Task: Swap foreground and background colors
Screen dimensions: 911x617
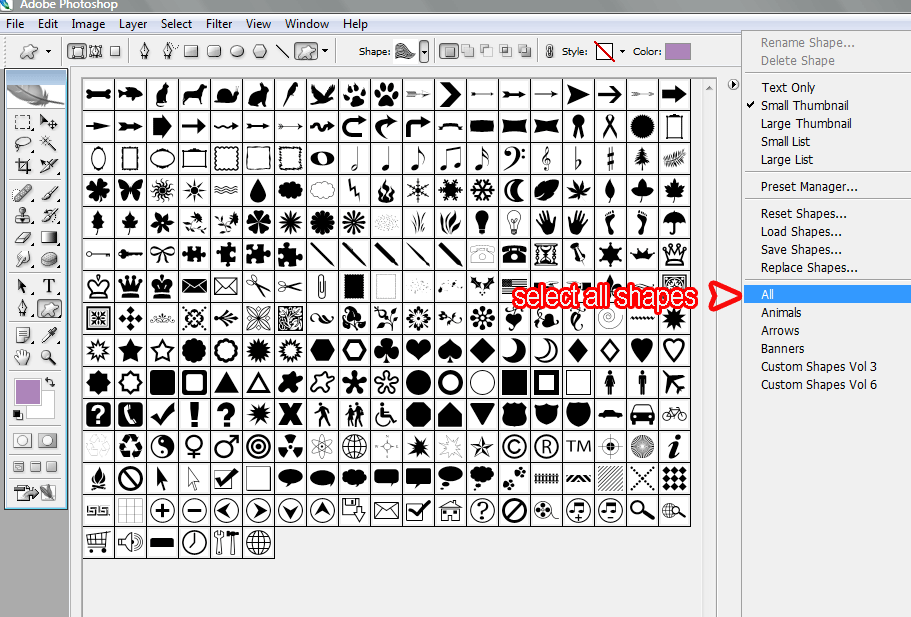Action: [x=50, y=382]
